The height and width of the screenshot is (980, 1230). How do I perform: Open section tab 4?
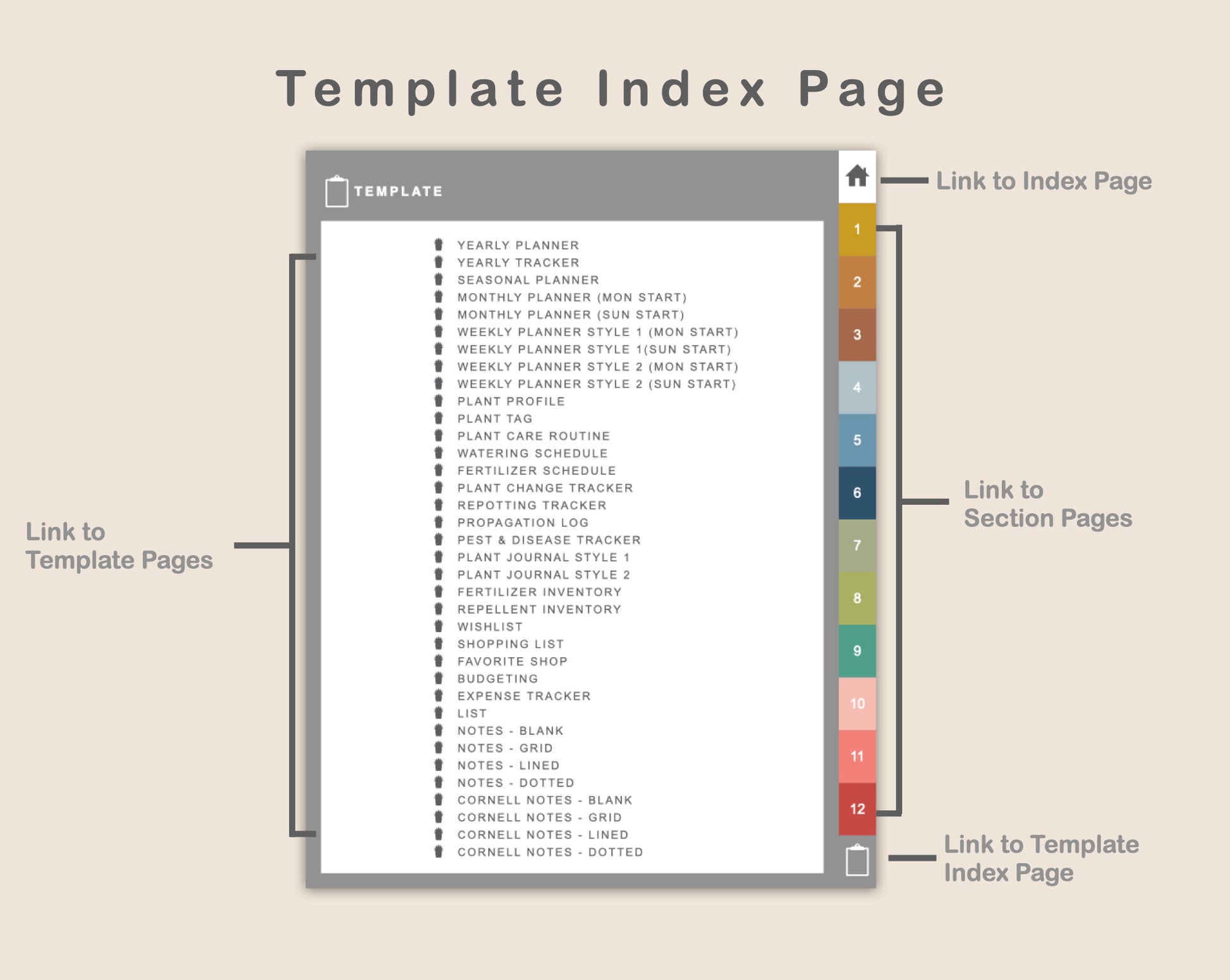coord(857,387)
